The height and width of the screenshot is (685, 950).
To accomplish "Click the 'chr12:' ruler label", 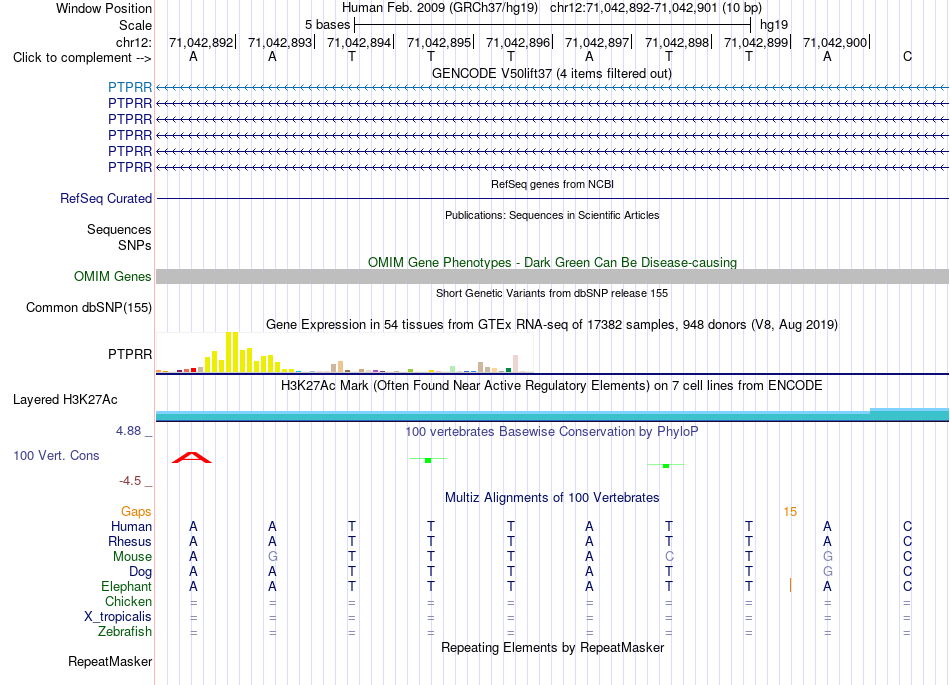I will (x=134, y=42).
